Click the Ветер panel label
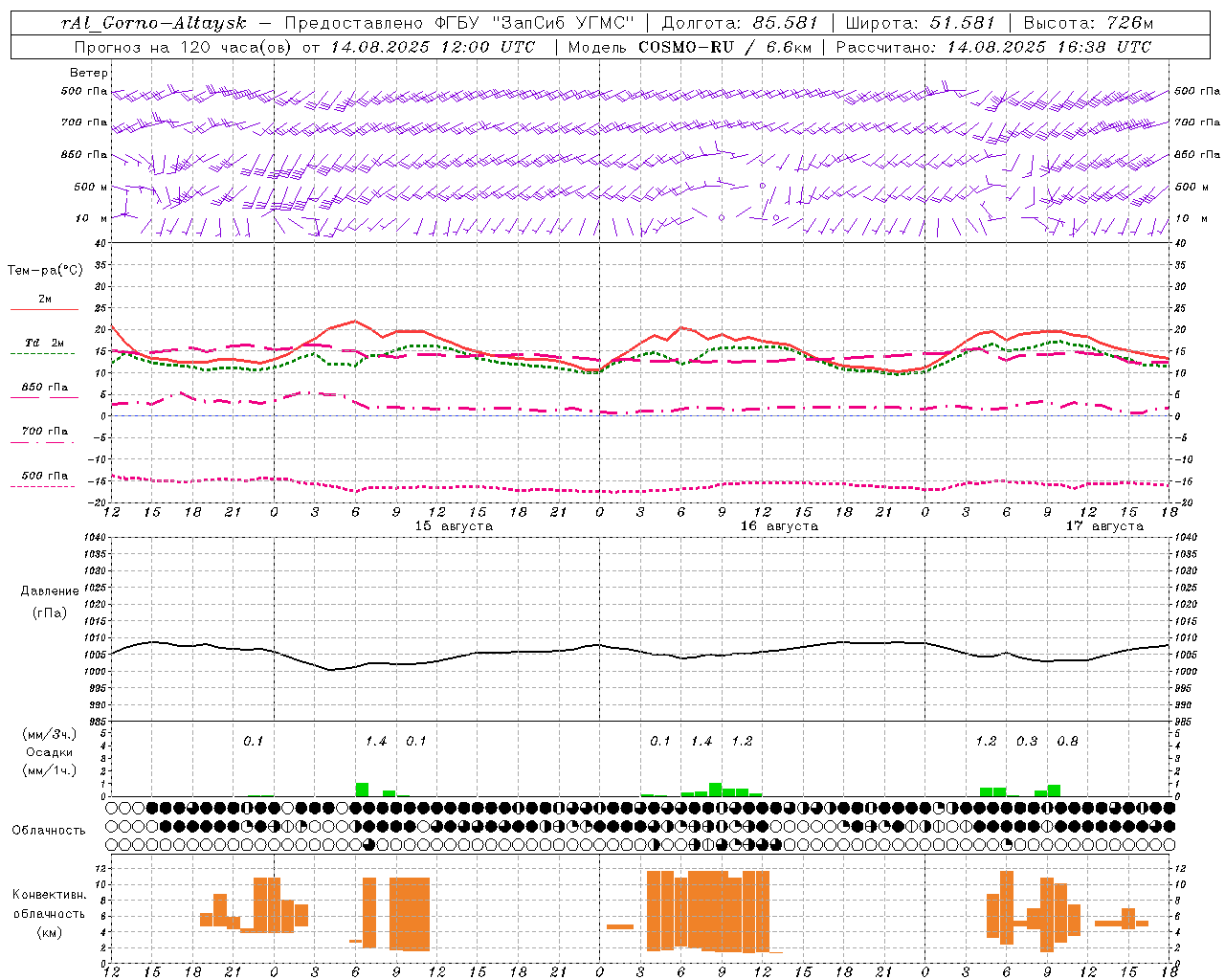 tap(89, 73)
